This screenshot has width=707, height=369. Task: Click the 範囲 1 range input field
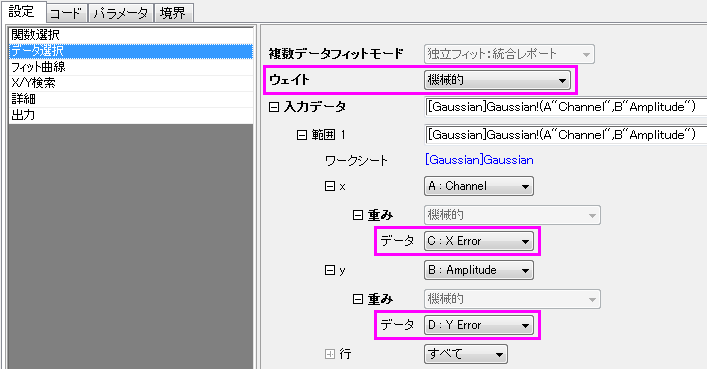[566, 135]
